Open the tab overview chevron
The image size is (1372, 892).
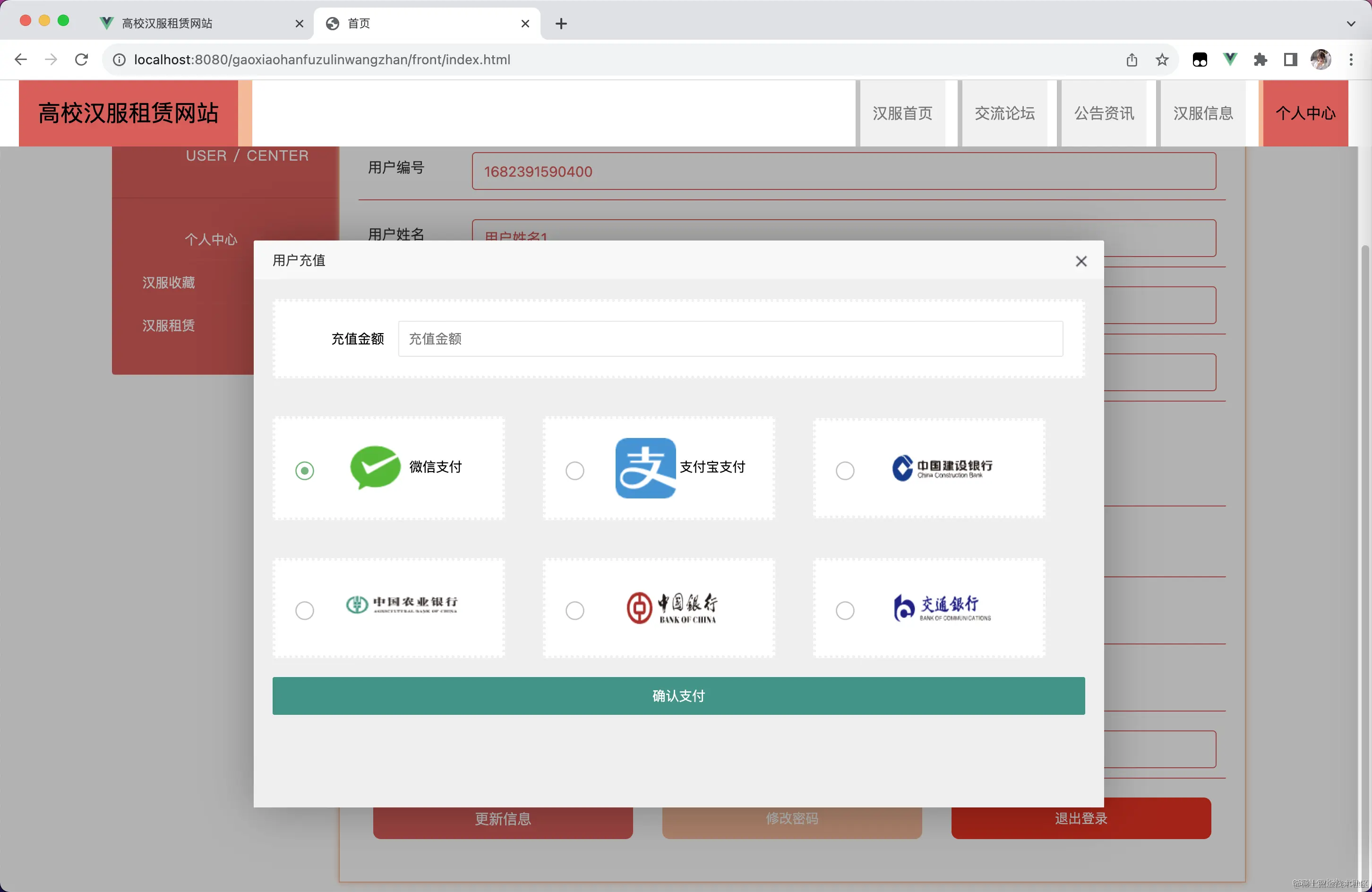click(x=1351, y=23)
